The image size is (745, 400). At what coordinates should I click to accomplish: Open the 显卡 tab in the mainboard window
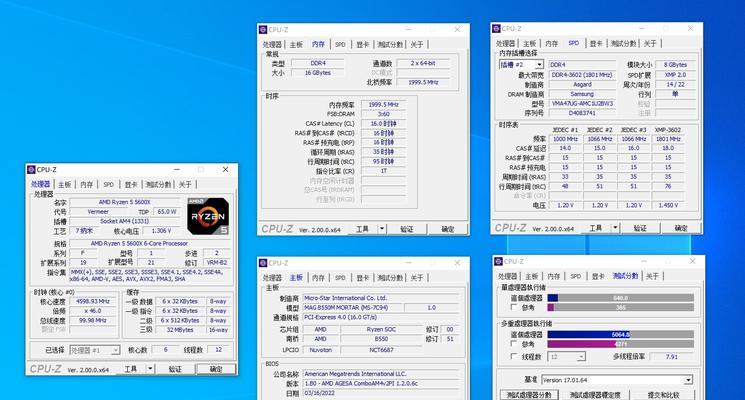363,277
